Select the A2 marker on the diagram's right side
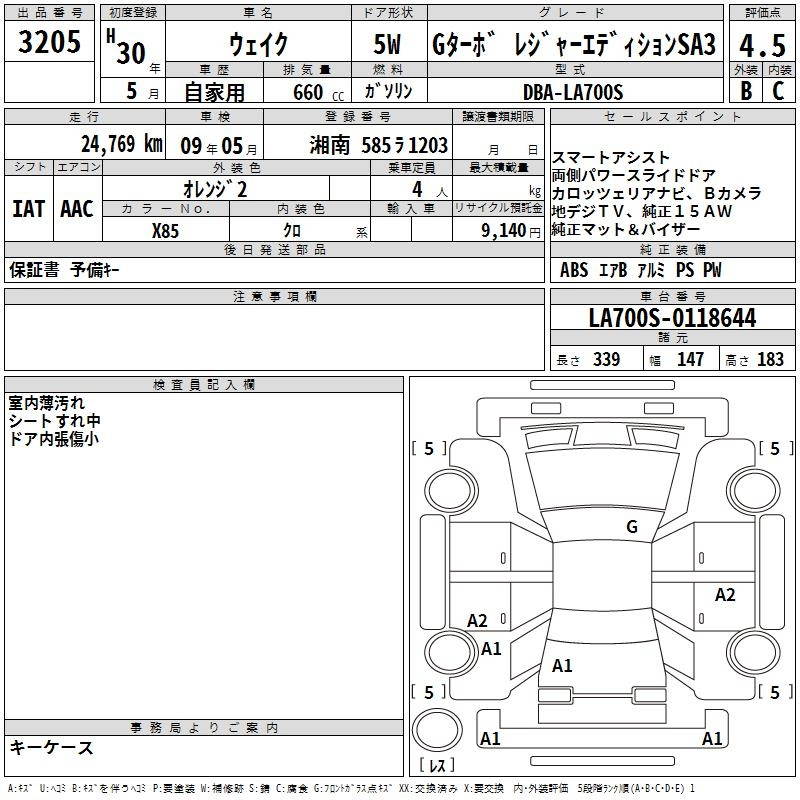 [x=725, y=595]
